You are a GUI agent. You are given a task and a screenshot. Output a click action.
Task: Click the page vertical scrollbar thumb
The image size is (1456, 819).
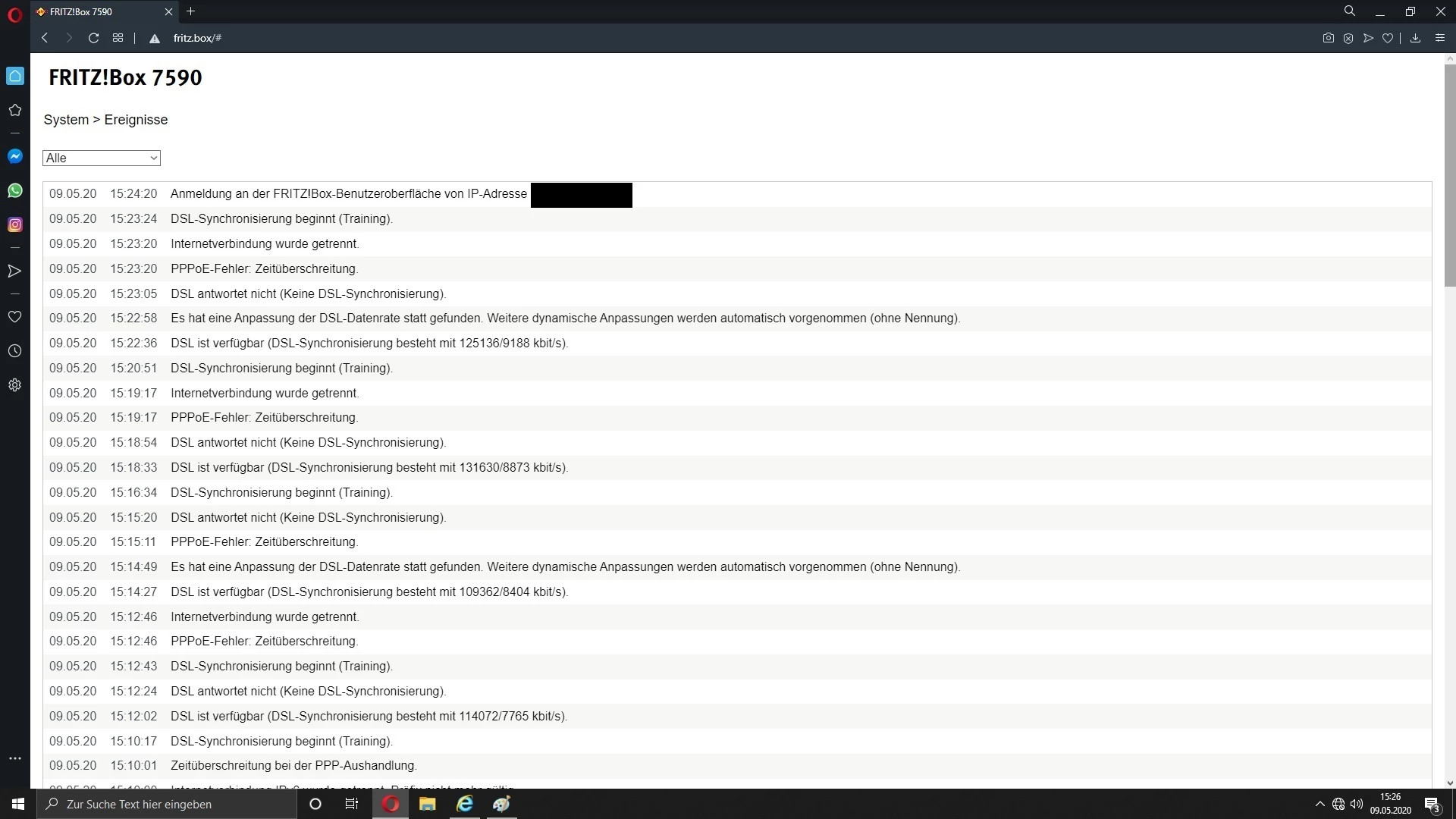(x=1450, y=174)
